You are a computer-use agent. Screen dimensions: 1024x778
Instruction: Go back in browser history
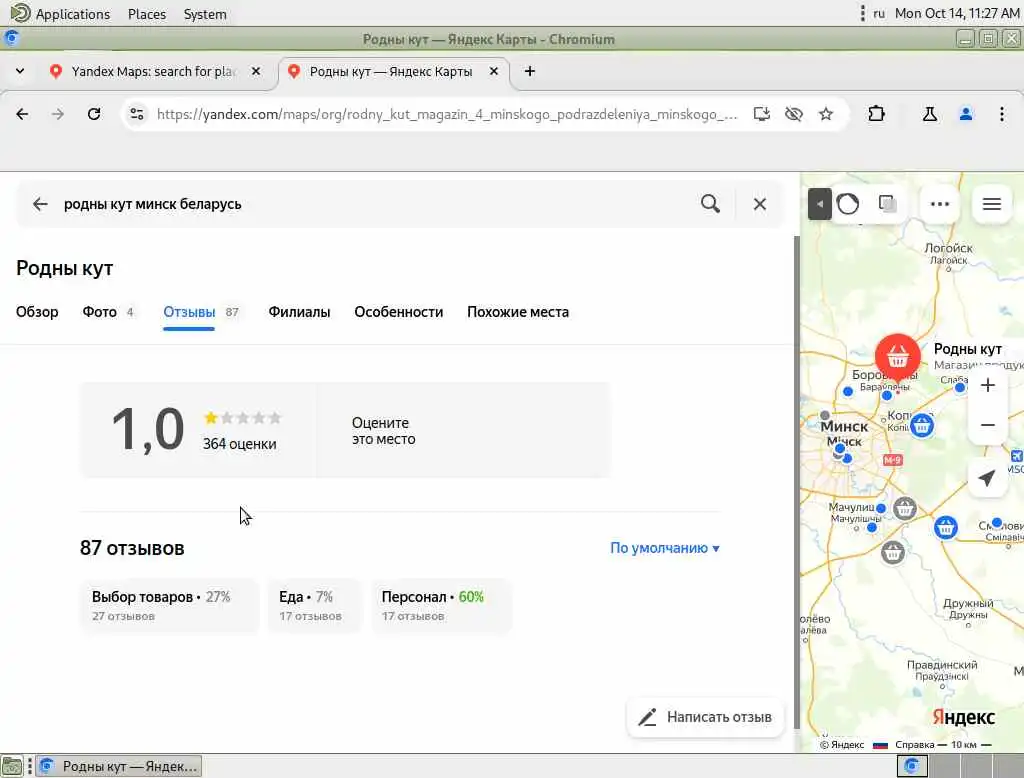[x=22, y=114]
